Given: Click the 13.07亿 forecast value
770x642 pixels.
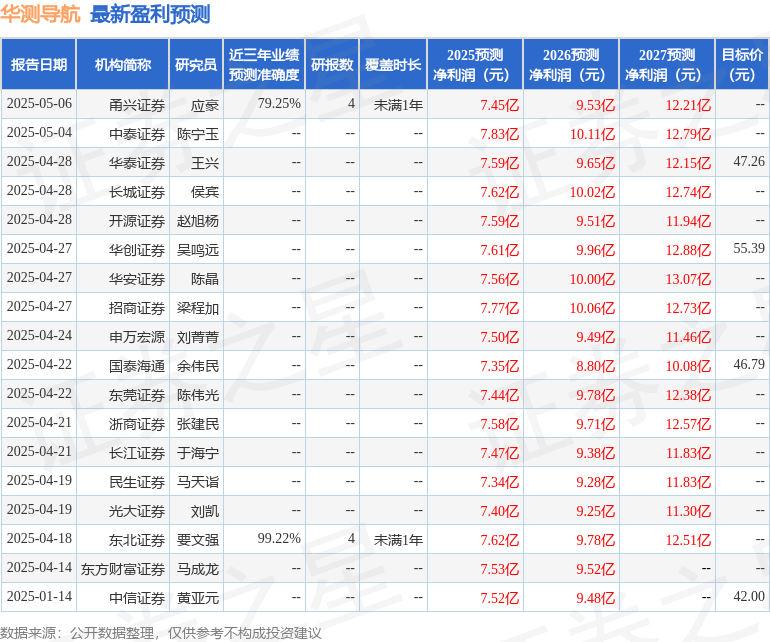Looking at the screenshot, I should click(688, 279).
